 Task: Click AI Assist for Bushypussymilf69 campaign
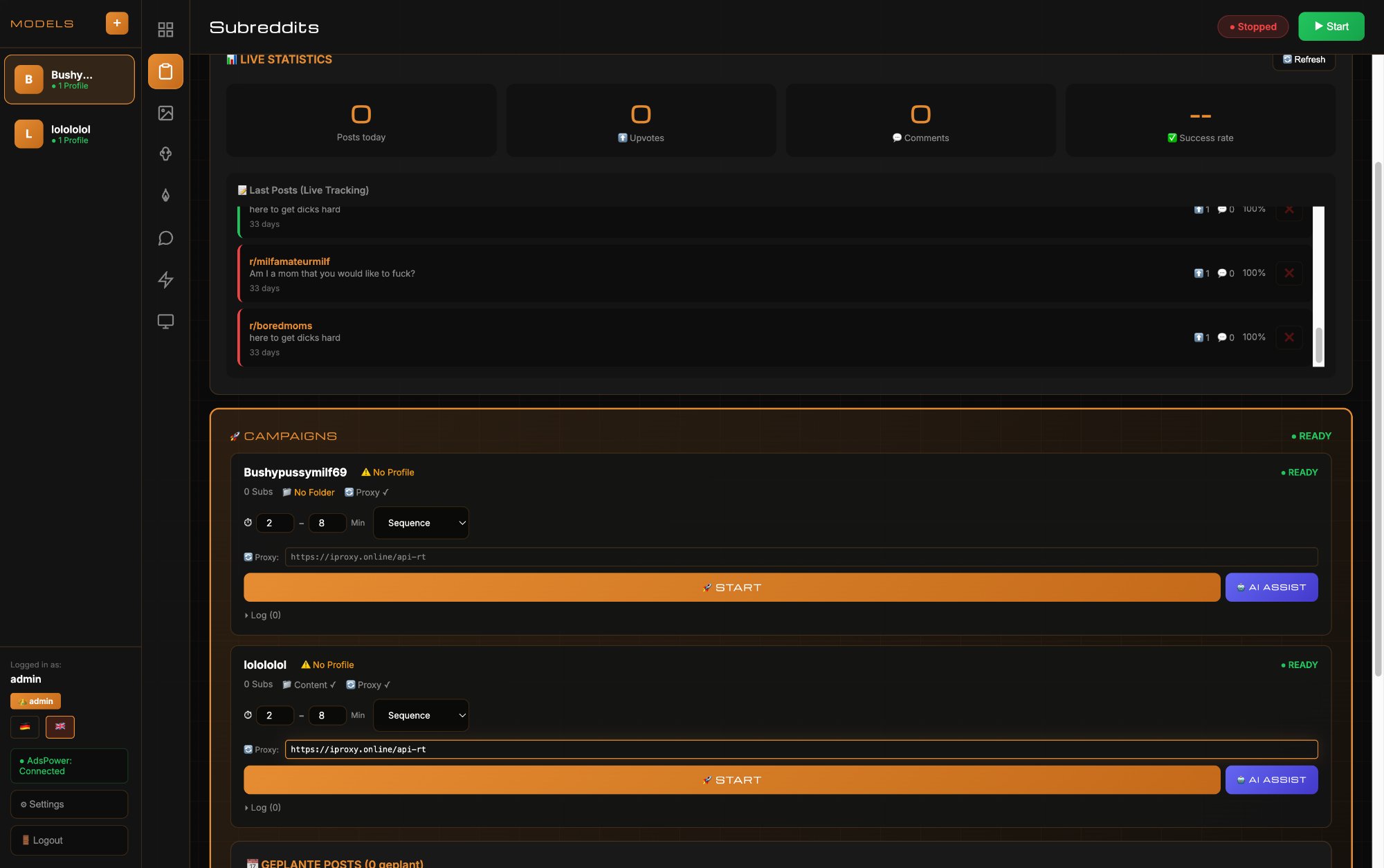pyautogui.click(x=1271, y=587)
